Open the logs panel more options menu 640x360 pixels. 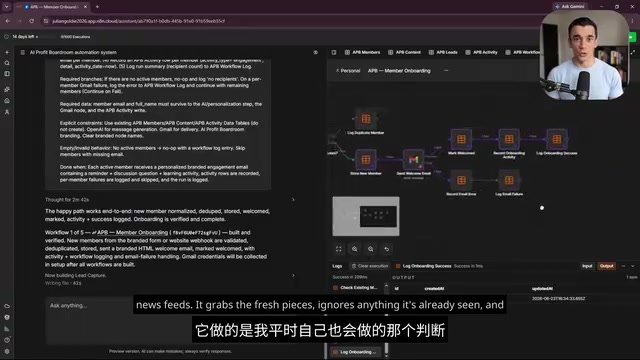pyautogui.click(x=623, y=266)
